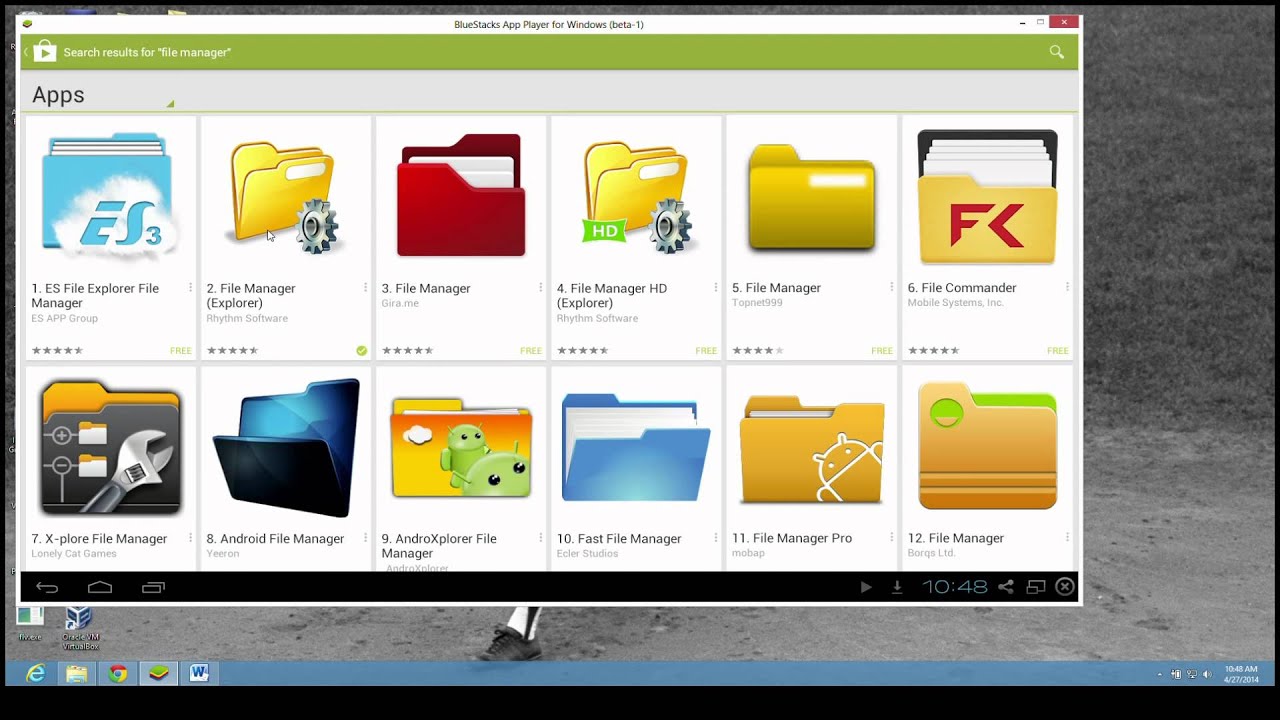Tap the yellow folder icon by Topnet999

[x=811, y=197]
